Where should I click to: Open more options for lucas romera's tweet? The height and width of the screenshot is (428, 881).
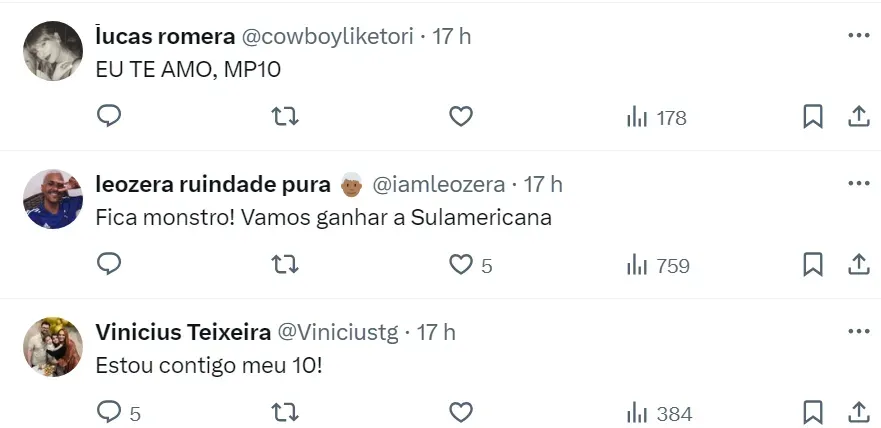coord(858,36)
